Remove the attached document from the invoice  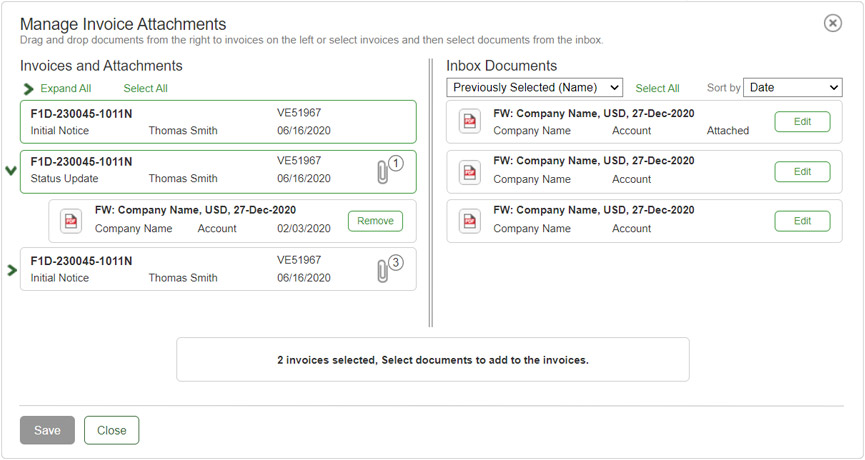point(375,221)
